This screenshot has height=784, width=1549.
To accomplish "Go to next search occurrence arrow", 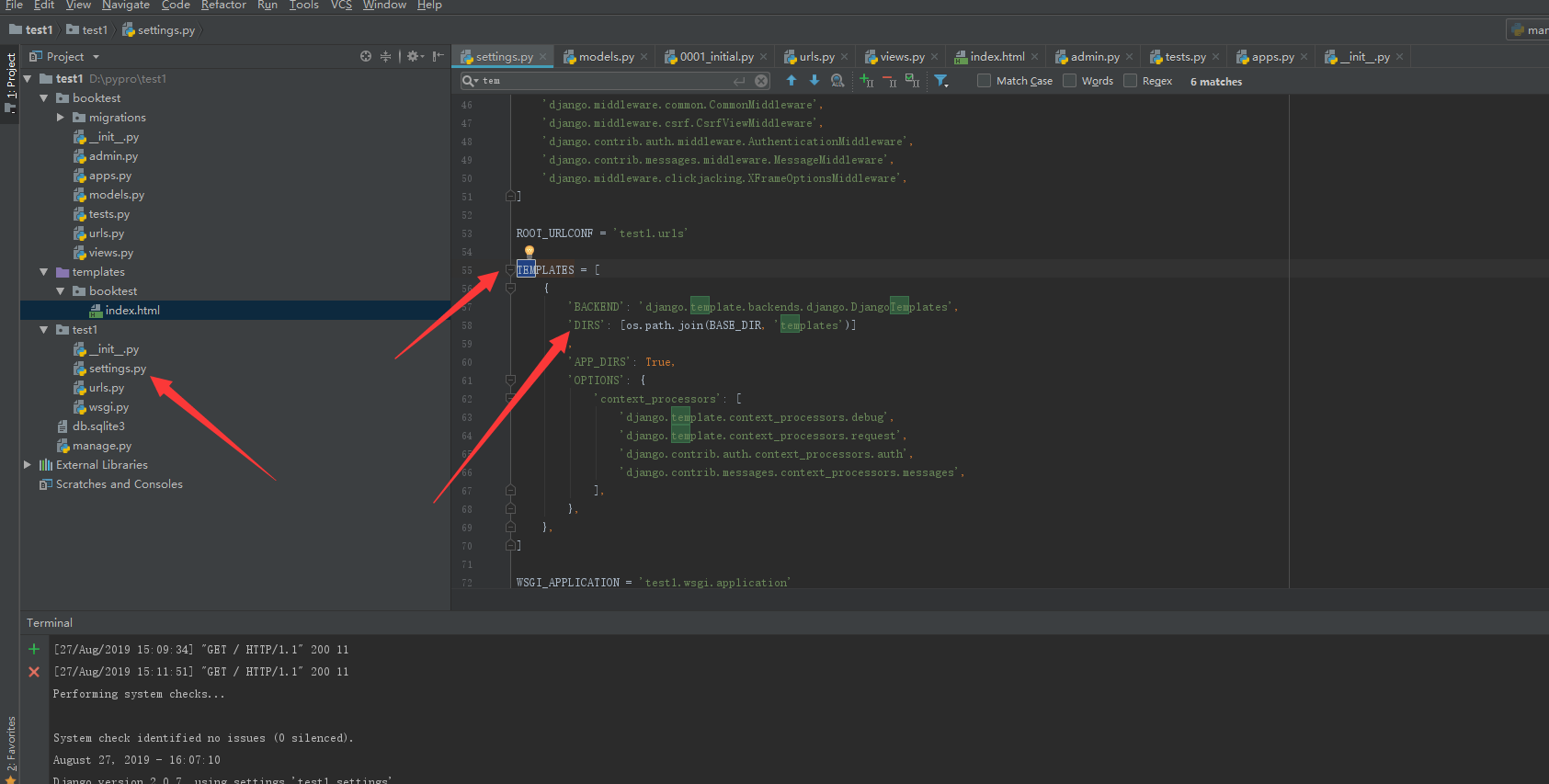I will (x=814, y=81).
